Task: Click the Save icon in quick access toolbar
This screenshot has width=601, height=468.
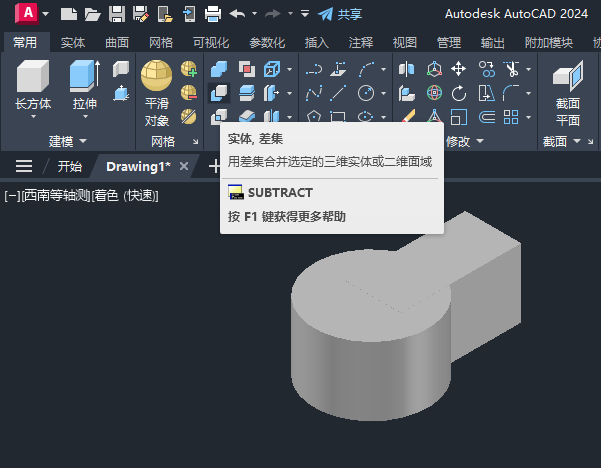Action: [116, 14]
